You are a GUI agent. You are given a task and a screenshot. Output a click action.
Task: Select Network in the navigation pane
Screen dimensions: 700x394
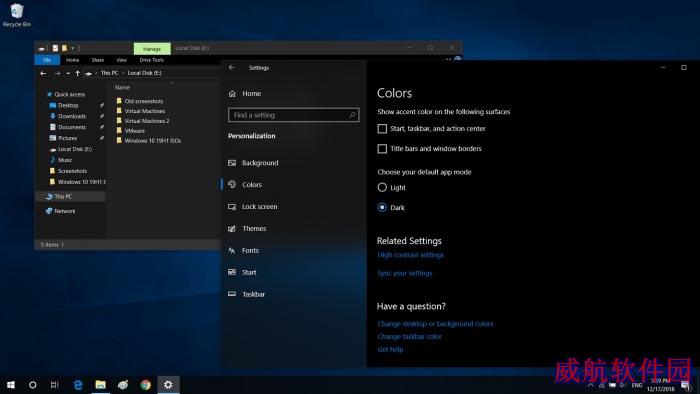pos(65,211)
